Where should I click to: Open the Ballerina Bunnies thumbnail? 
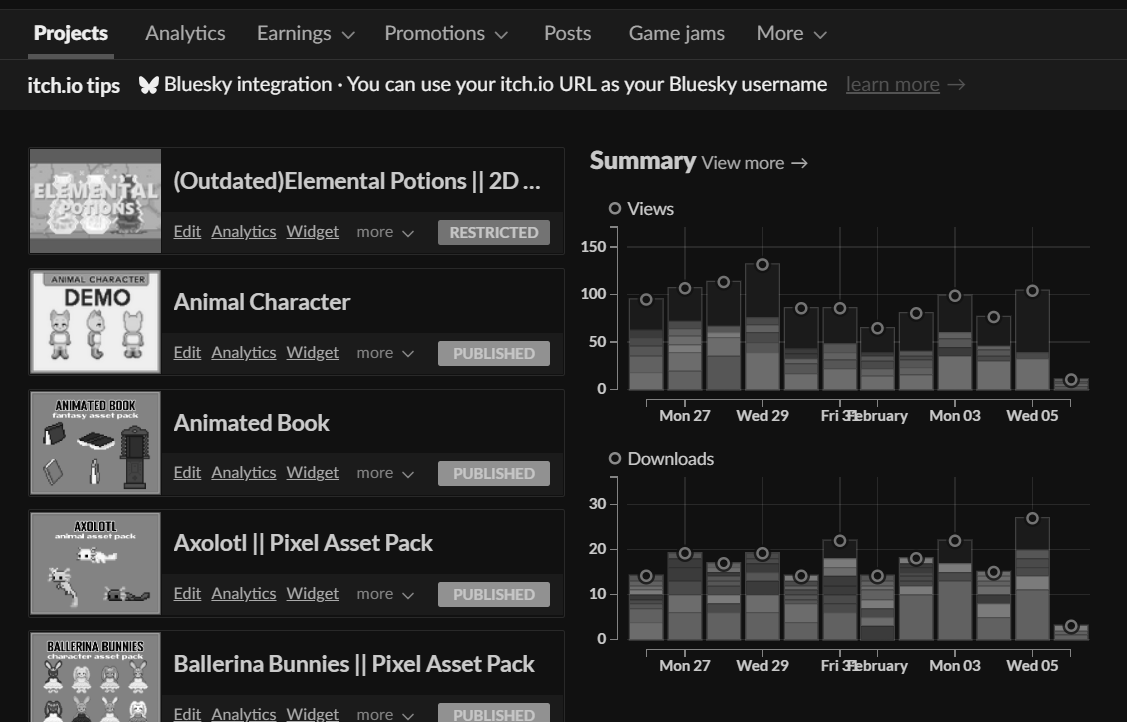point(96,677)
